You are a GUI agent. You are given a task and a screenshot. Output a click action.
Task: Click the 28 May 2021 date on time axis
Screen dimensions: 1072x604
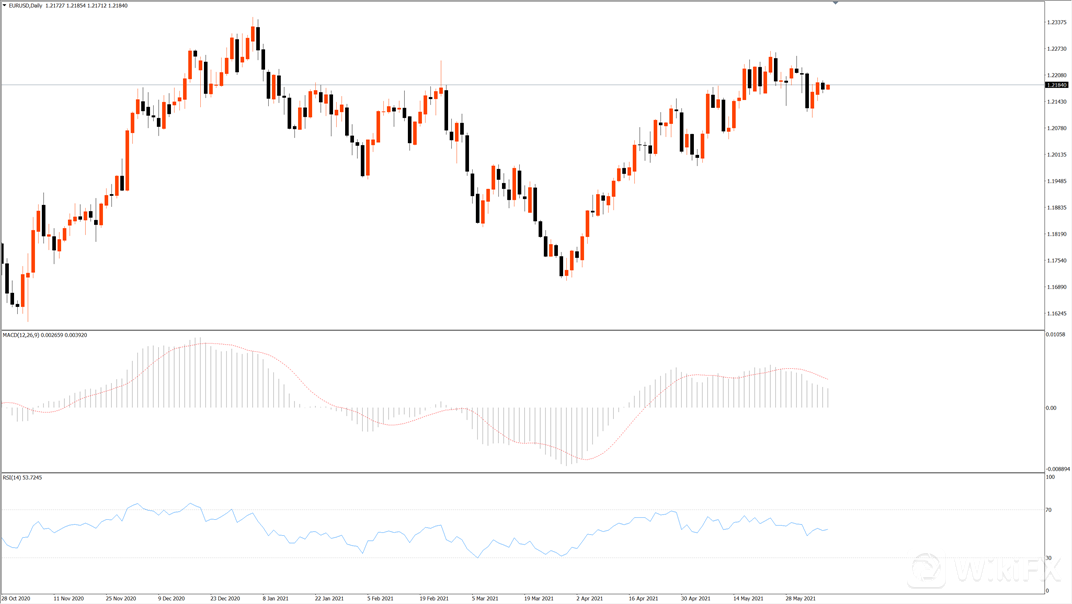coord(800,598)
